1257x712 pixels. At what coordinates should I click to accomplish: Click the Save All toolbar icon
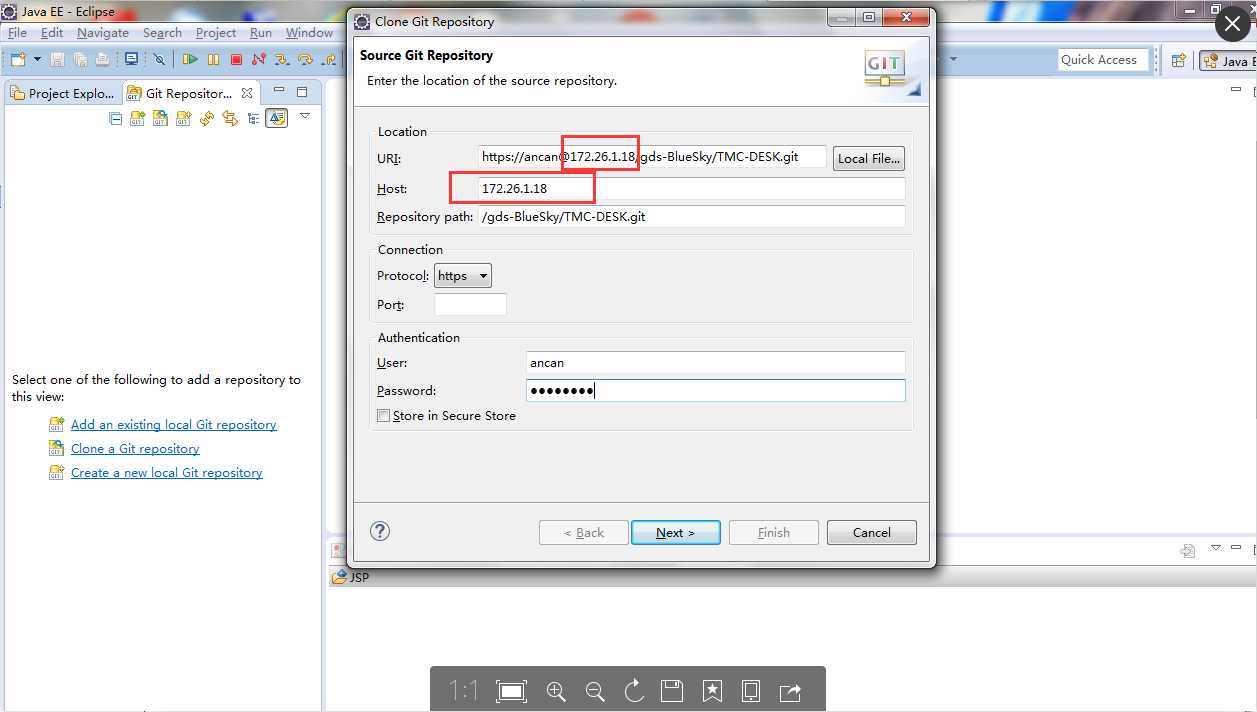[x=79, y=60]
